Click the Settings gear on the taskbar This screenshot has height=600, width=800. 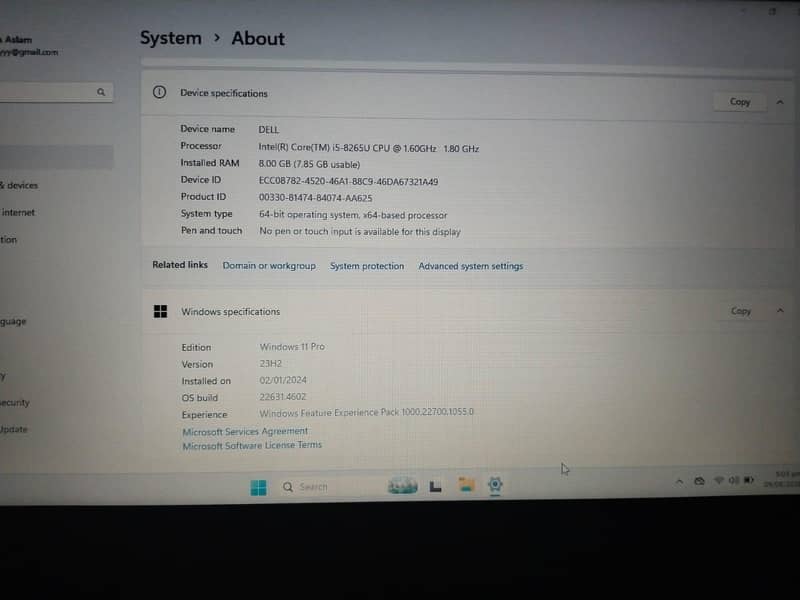(x=495, y=484)
